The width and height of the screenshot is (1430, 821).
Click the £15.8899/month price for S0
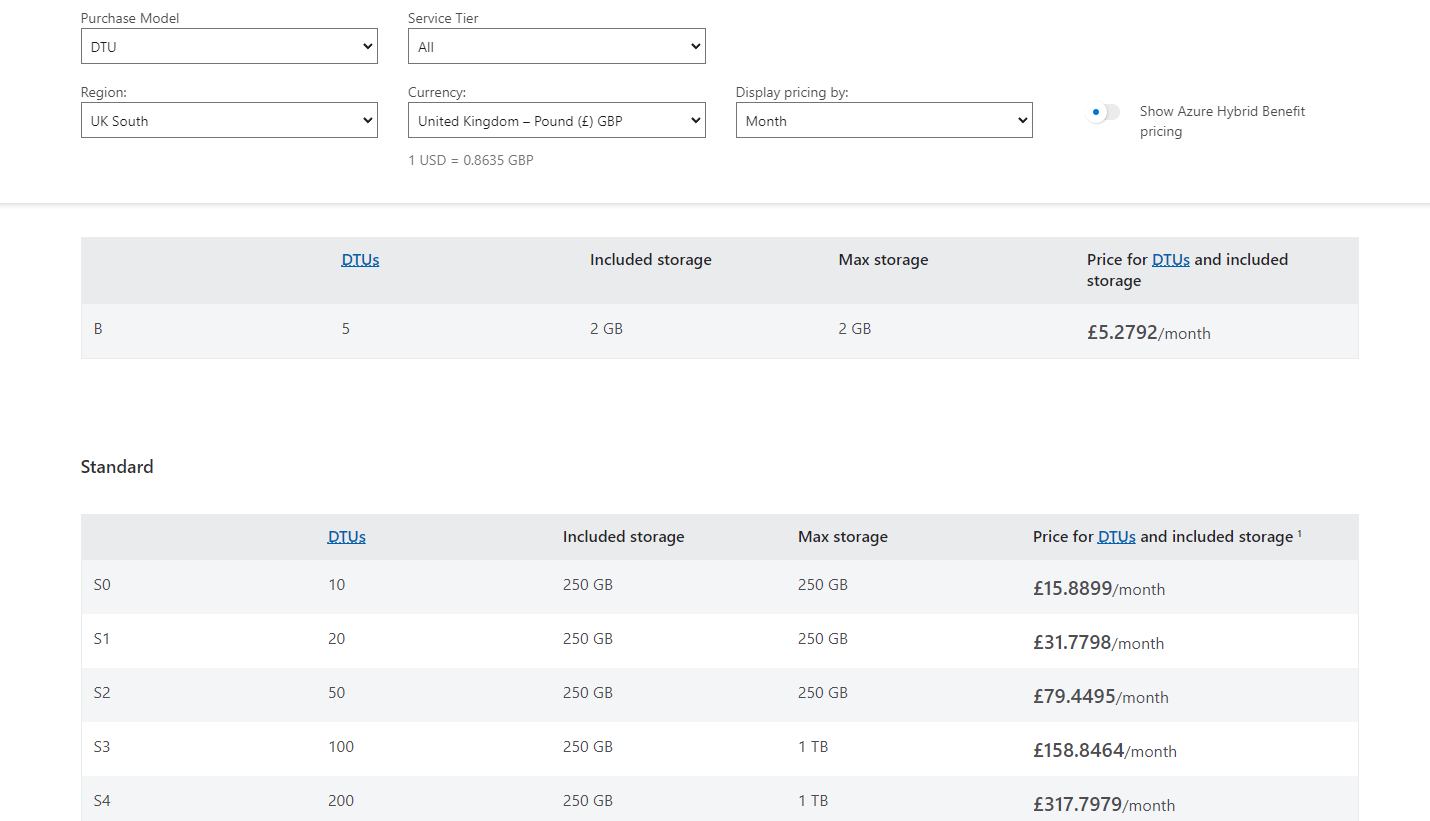coord(1099,589)
